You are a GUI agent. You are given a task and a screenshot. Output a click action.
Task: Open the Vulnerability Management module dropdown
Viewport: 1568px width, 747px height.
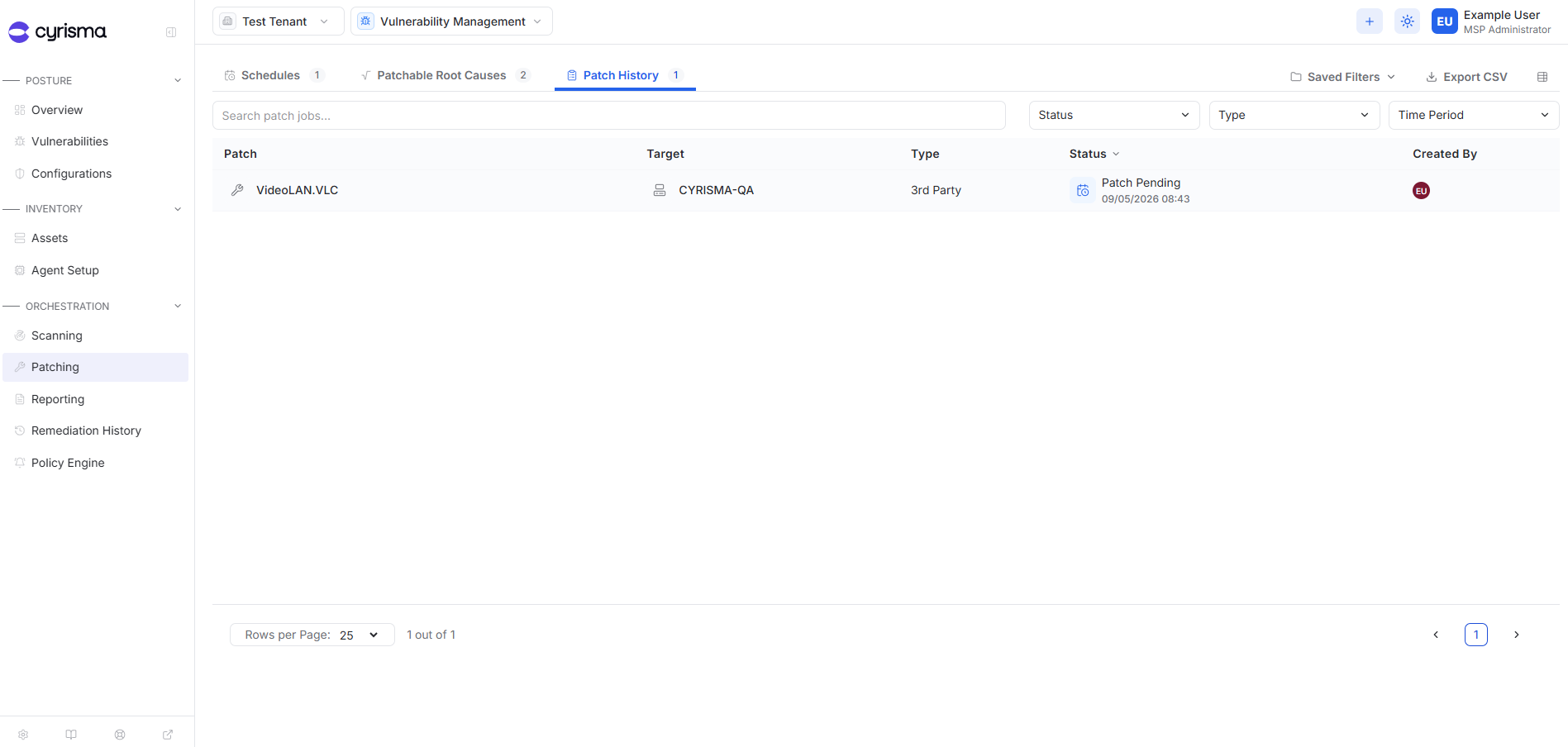[x=451, y=21]
